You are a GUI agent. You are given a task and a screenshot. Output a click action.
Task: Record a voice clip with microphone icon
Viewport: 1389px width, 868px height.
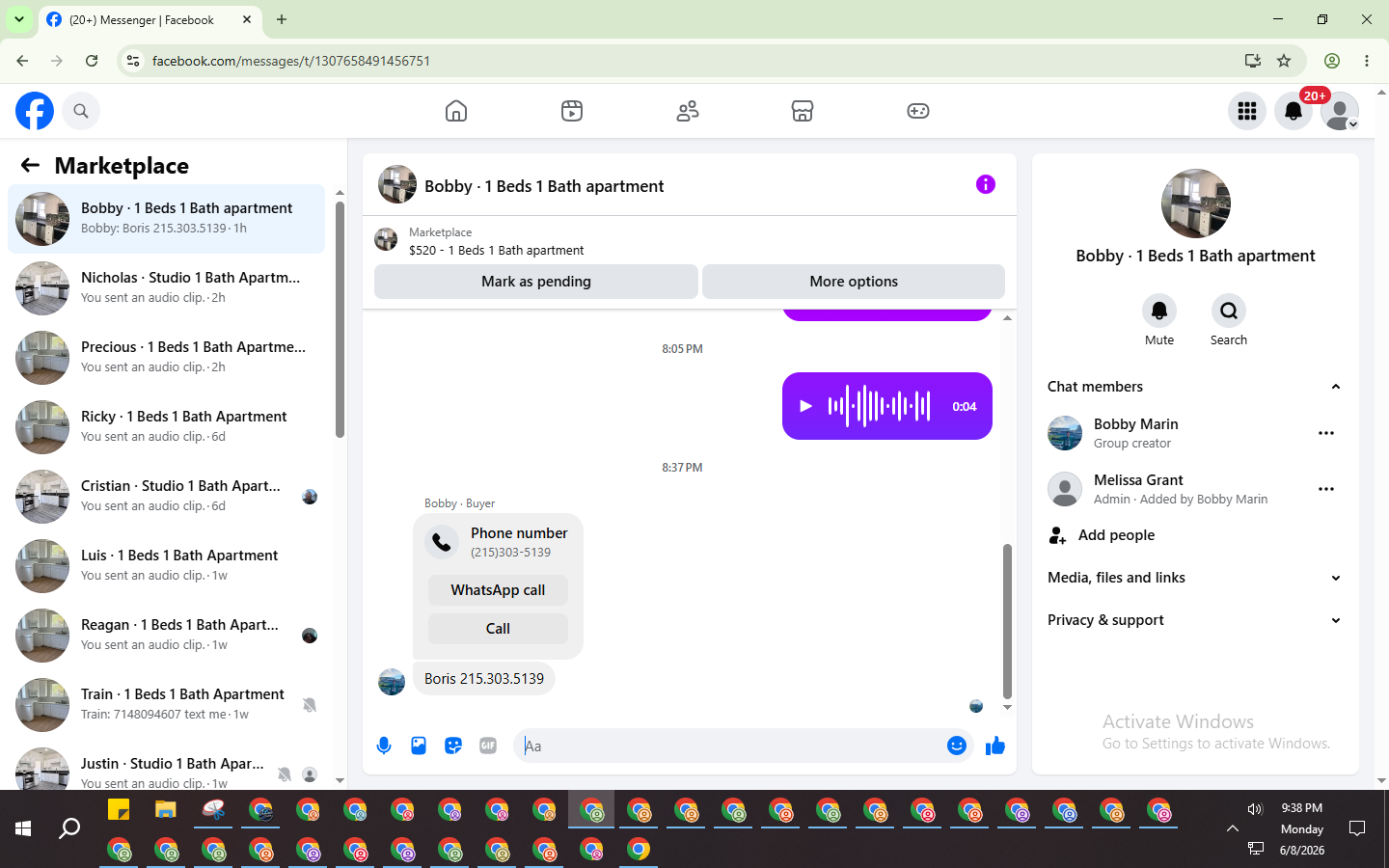point(384,746)
